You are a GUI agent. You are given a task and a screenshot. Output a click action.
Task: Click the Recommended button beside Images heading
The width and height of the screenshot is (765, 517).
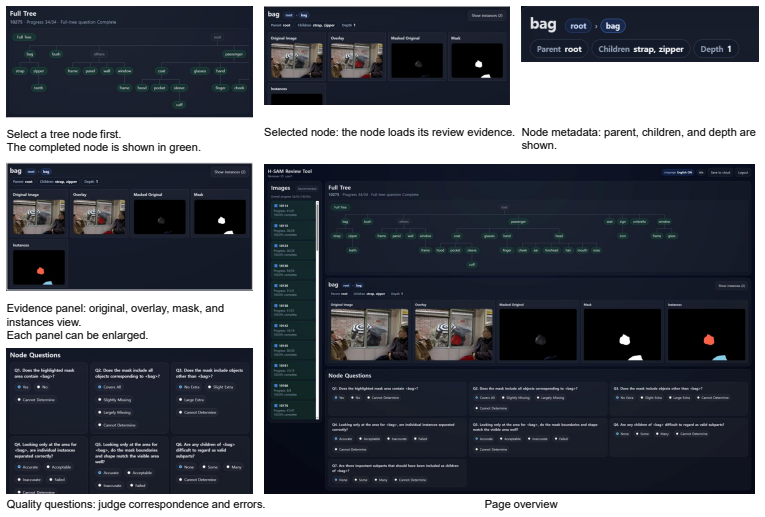307,189
